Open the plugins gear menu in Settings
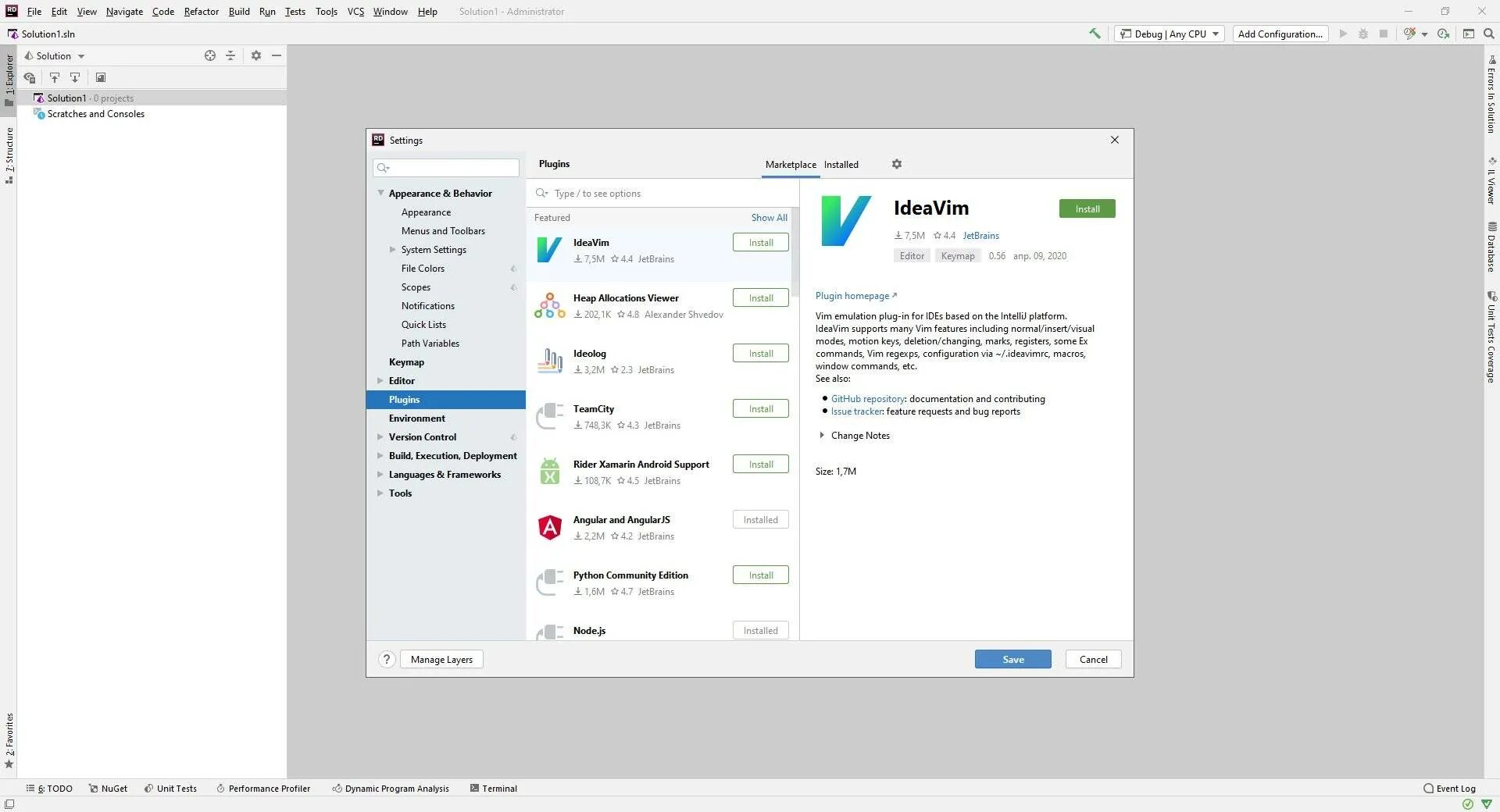Screen dimensions: 1500x812 [x=897, y=164]
